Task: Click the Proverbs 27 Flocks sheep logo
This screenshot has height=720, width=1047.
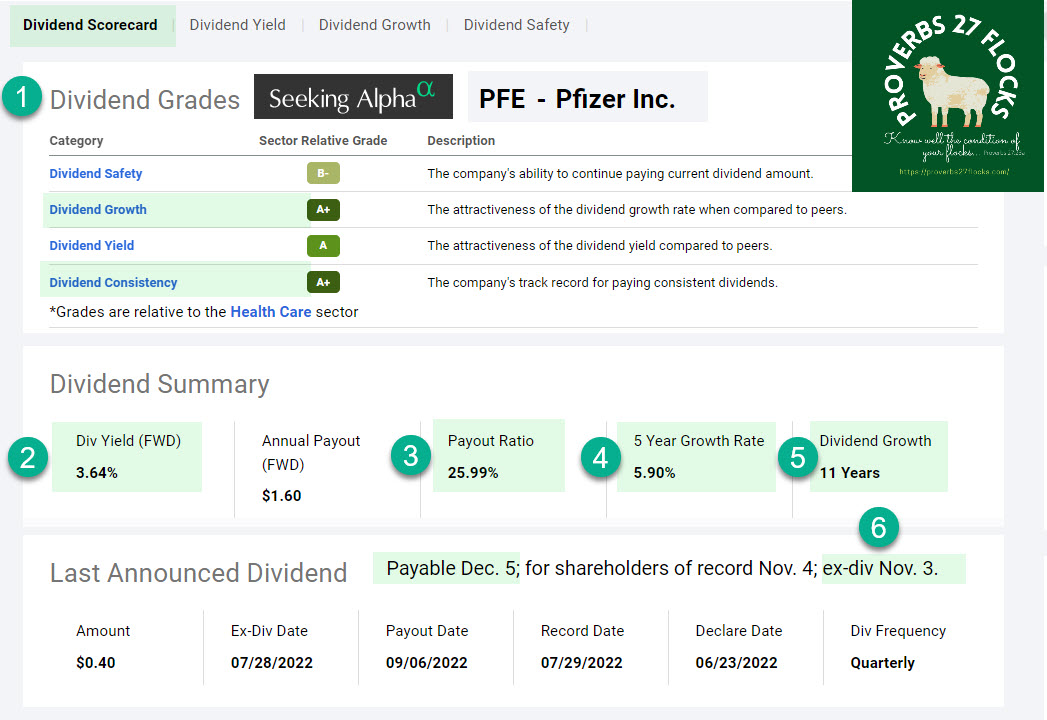Action: click(x=946, y=95)
